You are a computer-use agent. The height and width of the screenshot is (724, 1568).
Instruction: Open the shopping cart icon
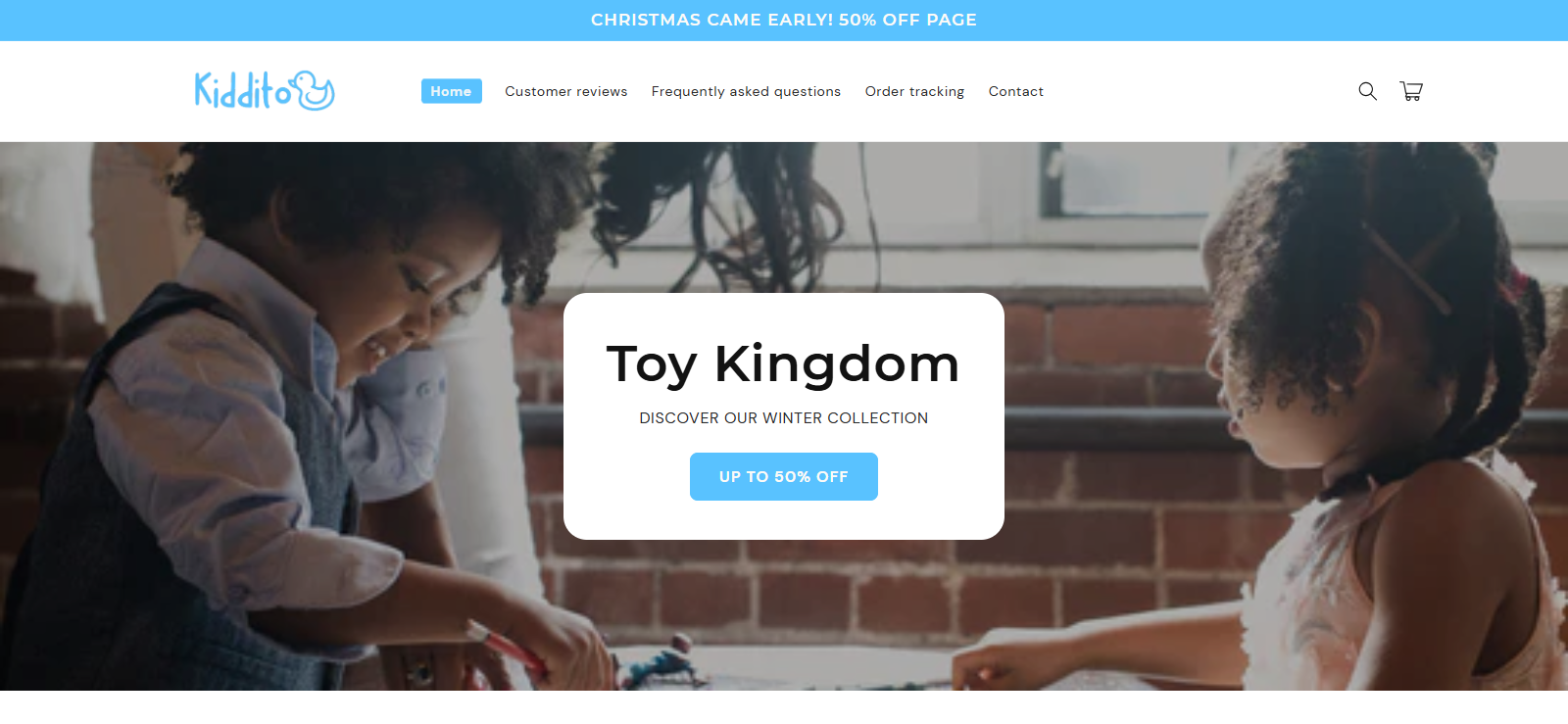pyautogui.click(x=1411, y=91)
